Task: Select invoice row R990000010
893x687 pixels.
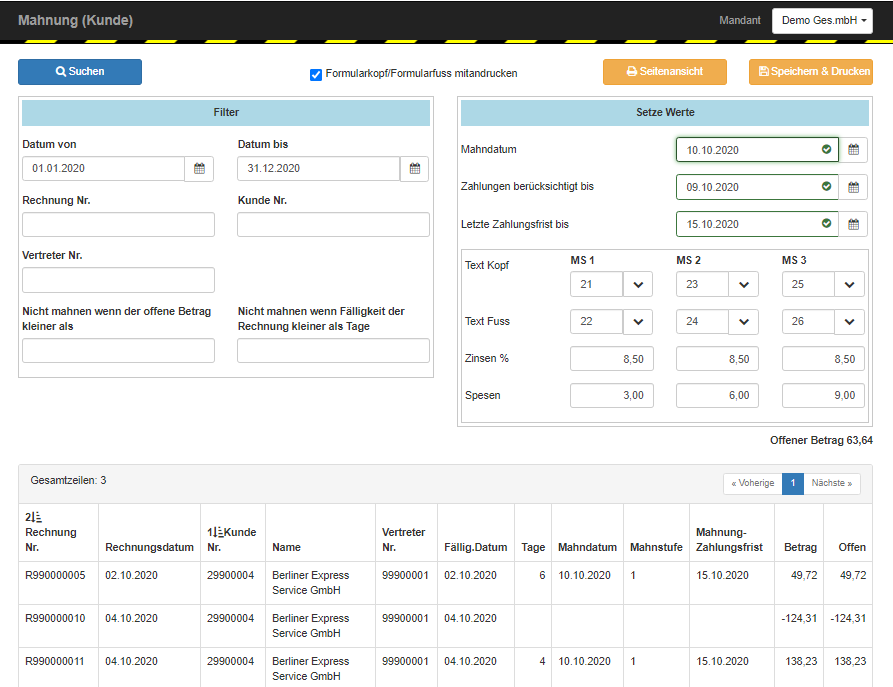Action: [445, 625]
